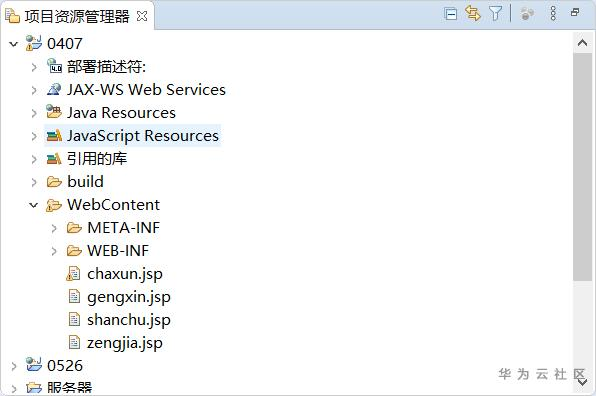Expand the WEB-INF folder
The height and width of the screenshot is (396, 596).
click(x=54, y=251)
